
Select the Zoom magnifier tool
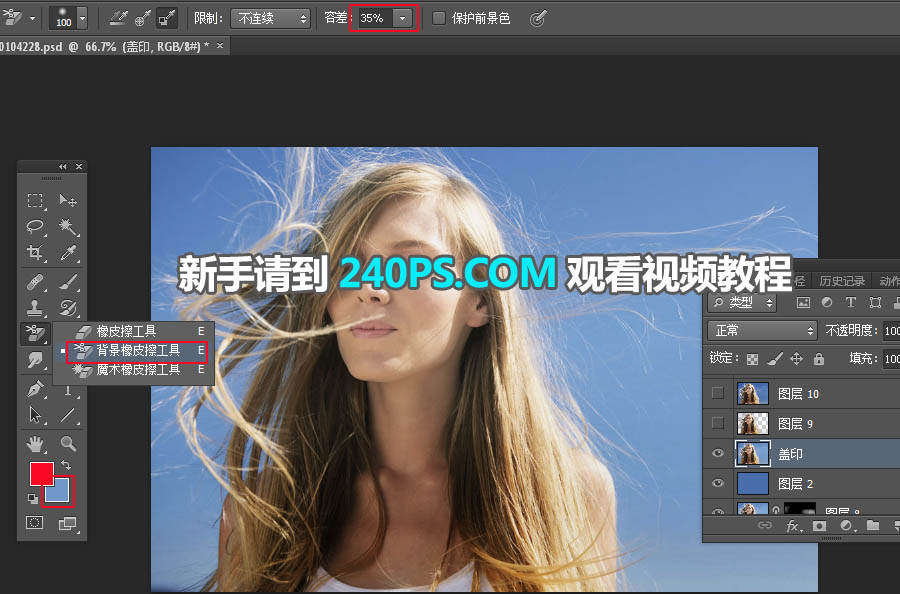point(68,443)
